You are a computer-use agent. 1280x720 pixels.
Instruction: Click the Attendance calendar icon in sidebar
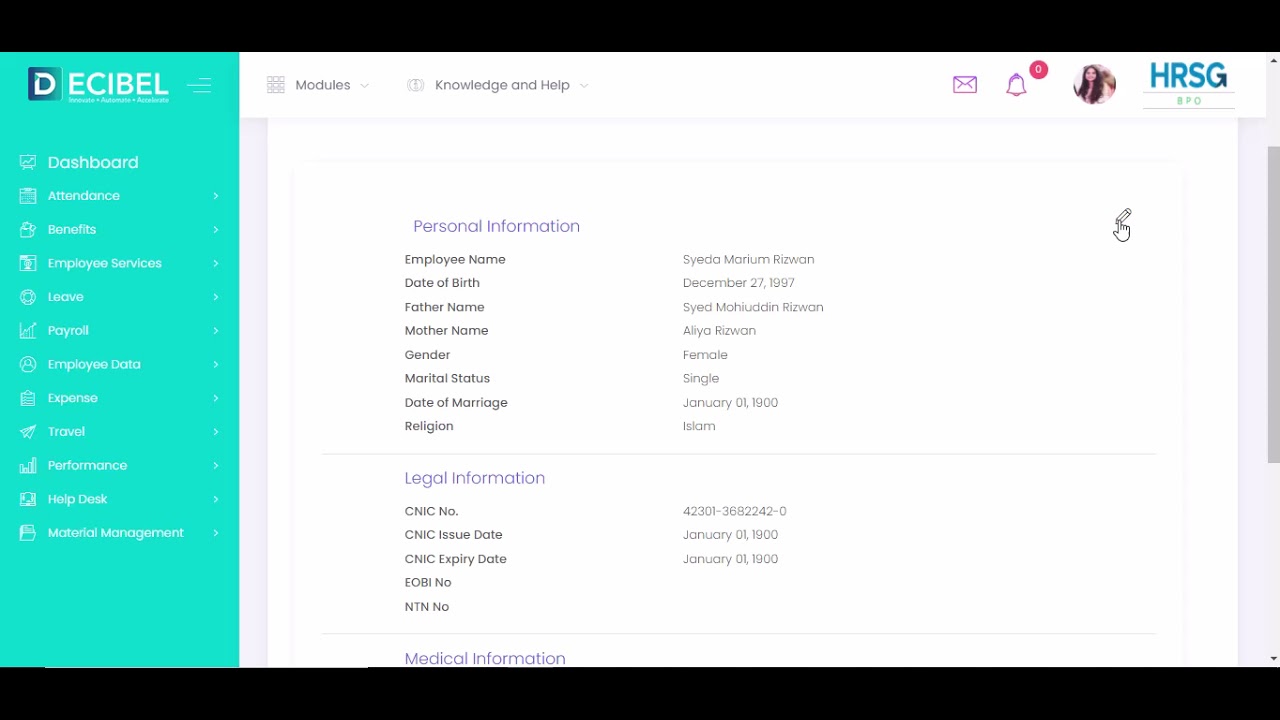[x=28, y=196]
